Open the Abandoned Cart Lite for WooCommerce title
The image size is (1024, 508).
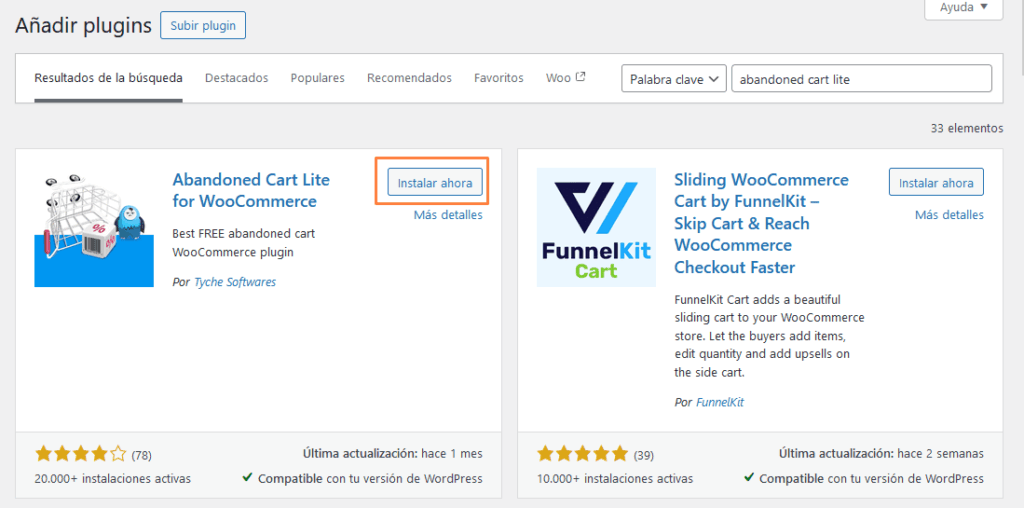coord(251,189)
